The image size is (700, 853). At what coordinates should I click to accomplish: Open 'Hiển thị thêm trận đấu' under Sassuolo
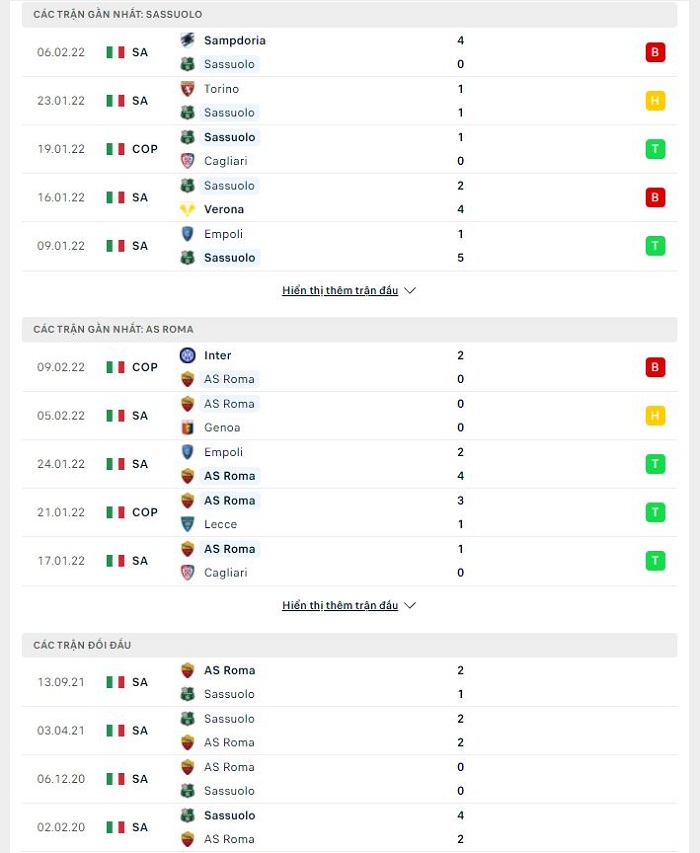click(340, 290)
